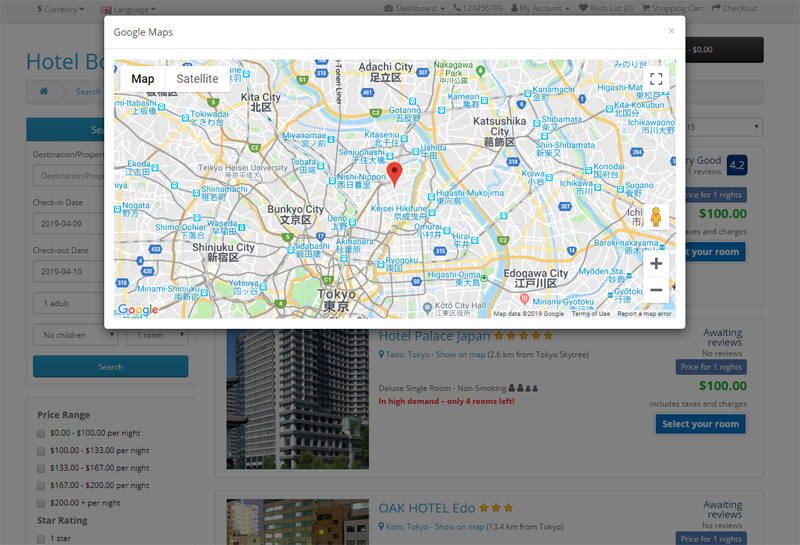Expand the My Account menu

pos(540,8)
